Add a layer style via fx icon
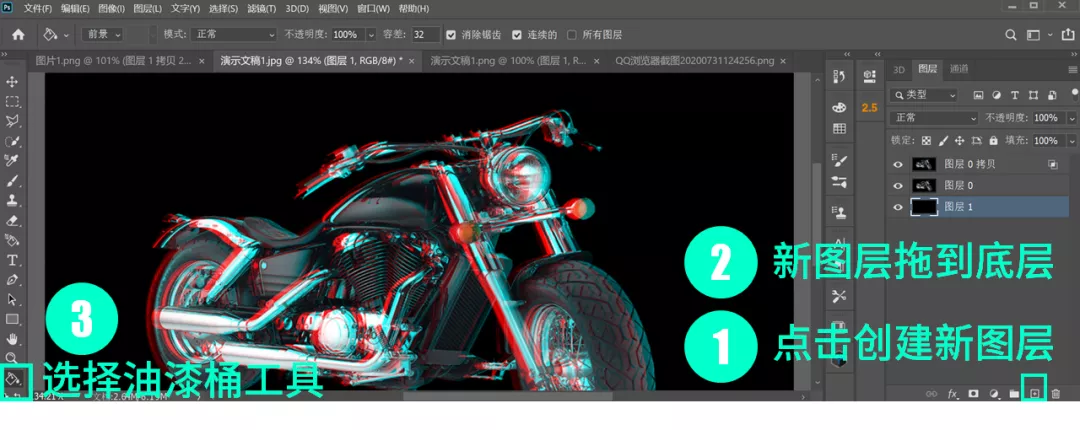The width and height of the screenshot is (1080, 430). point(953,393)
